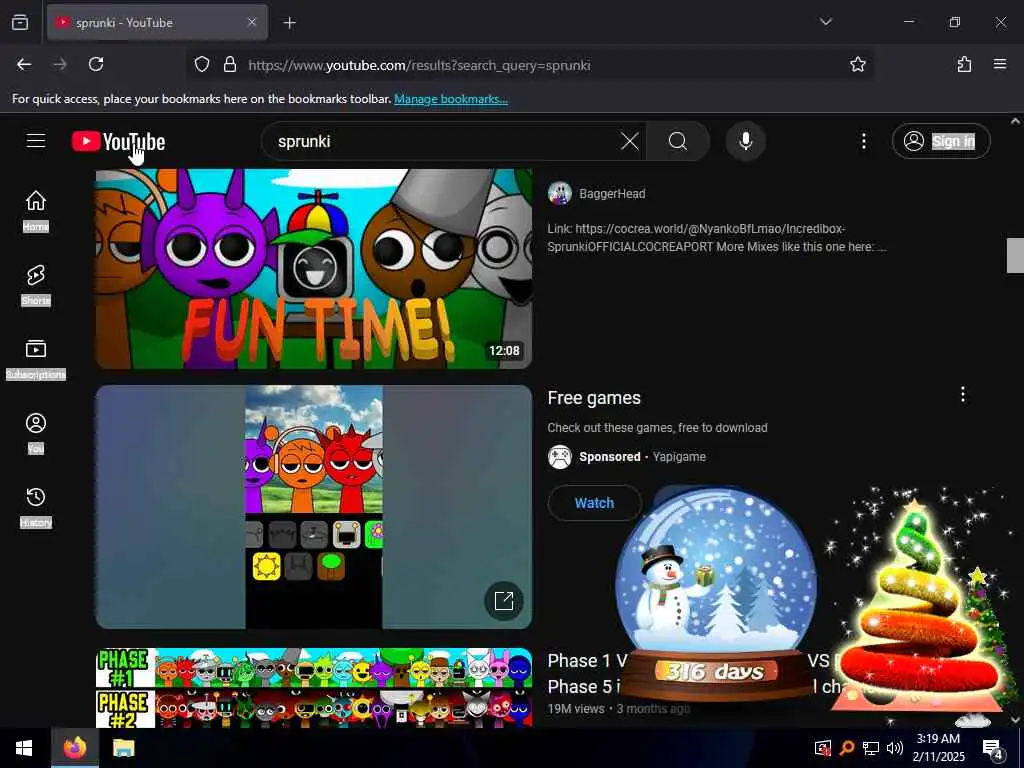1024x768 pixels.
Task: Open File Explorer from the taskbar
Action: tap(123, 748)
